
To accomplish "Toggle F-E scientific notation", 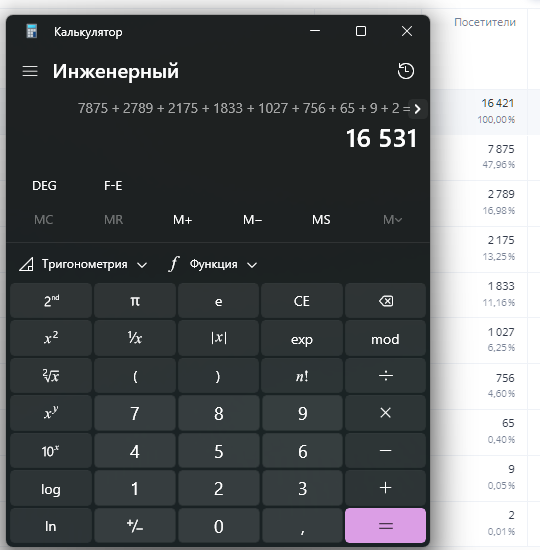I will 113,186.
